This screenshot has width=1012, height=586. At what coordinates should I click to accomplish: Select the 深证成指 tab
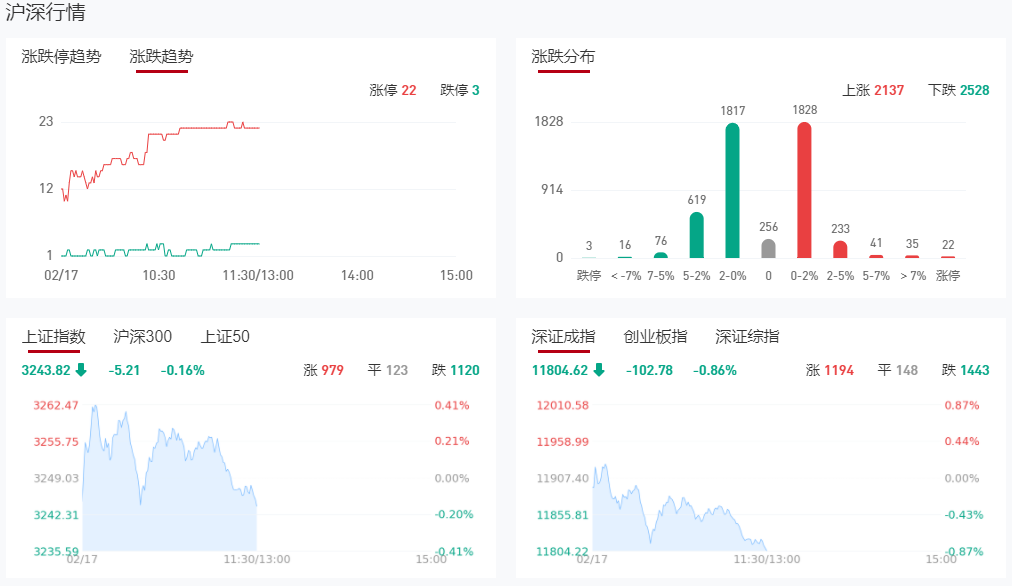(x=564, y=337)
